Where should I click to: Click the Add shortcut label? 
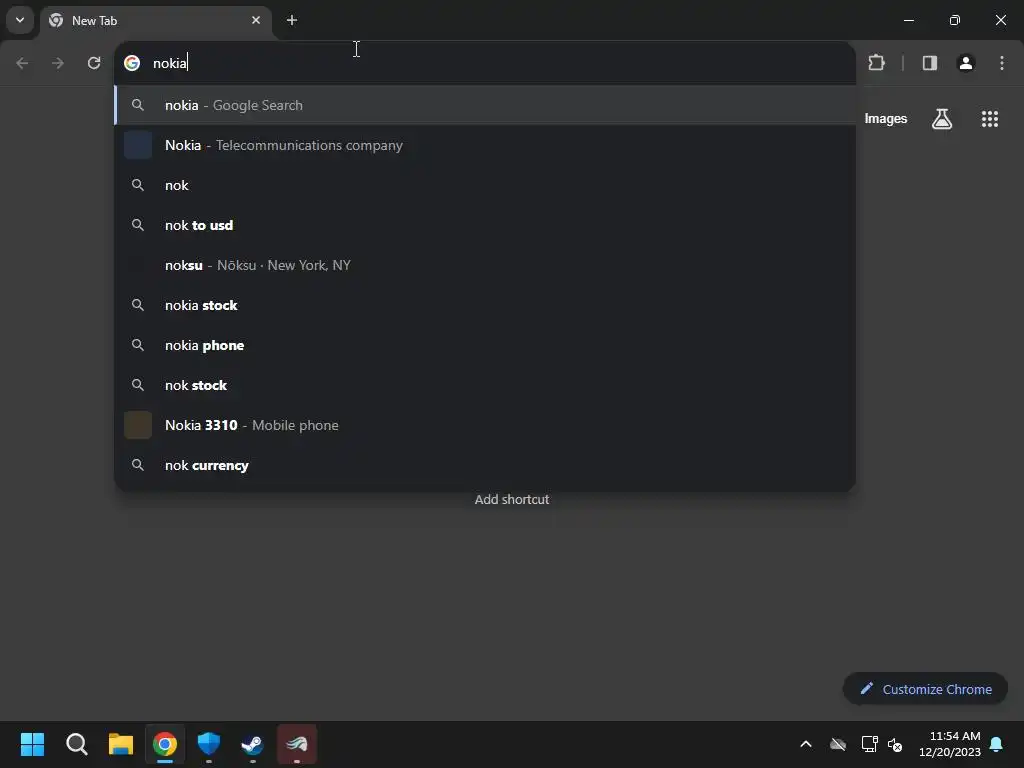(x=511, y=500)
